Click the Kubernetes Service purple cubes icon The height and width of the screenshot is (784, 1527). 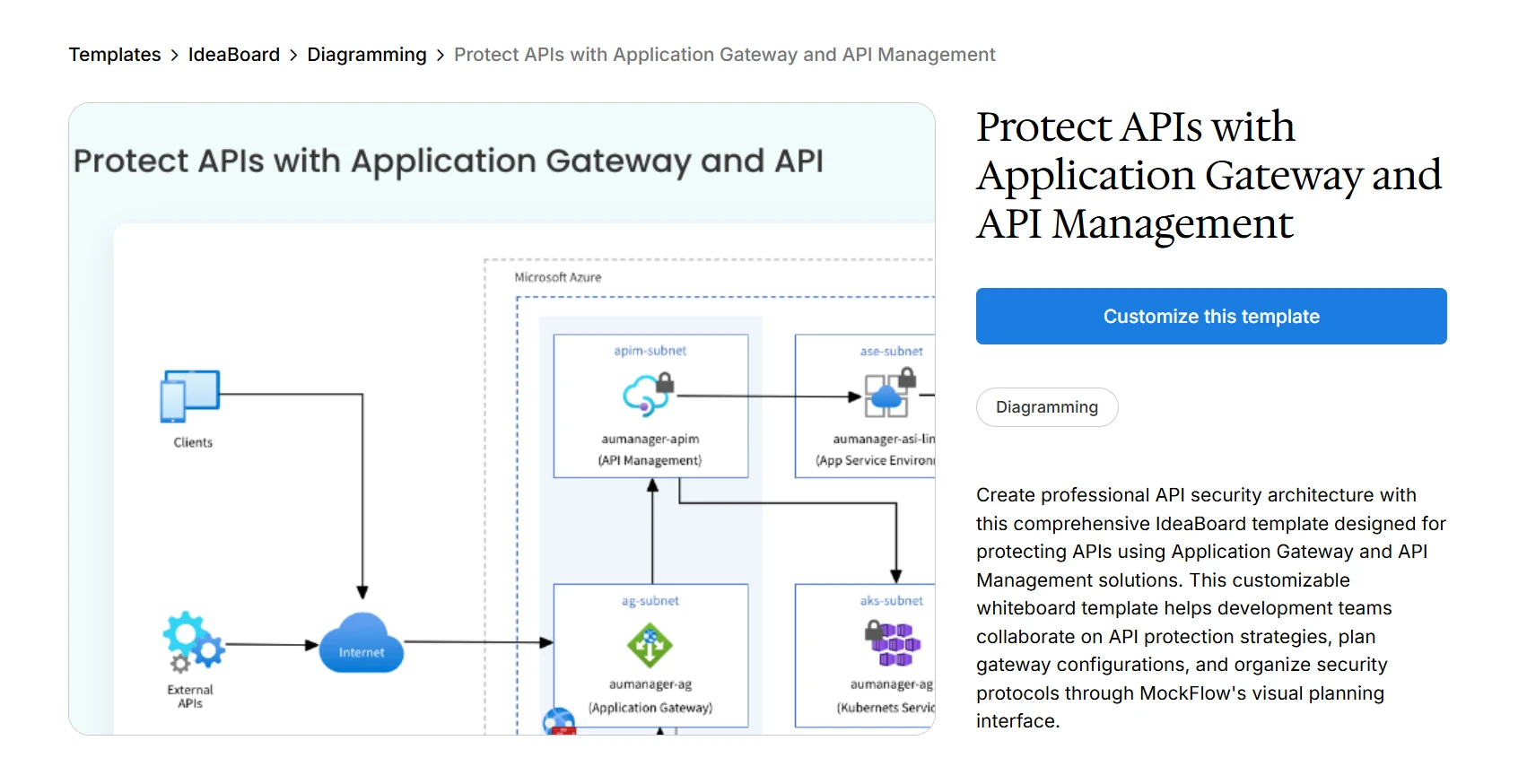coord(893,644)
